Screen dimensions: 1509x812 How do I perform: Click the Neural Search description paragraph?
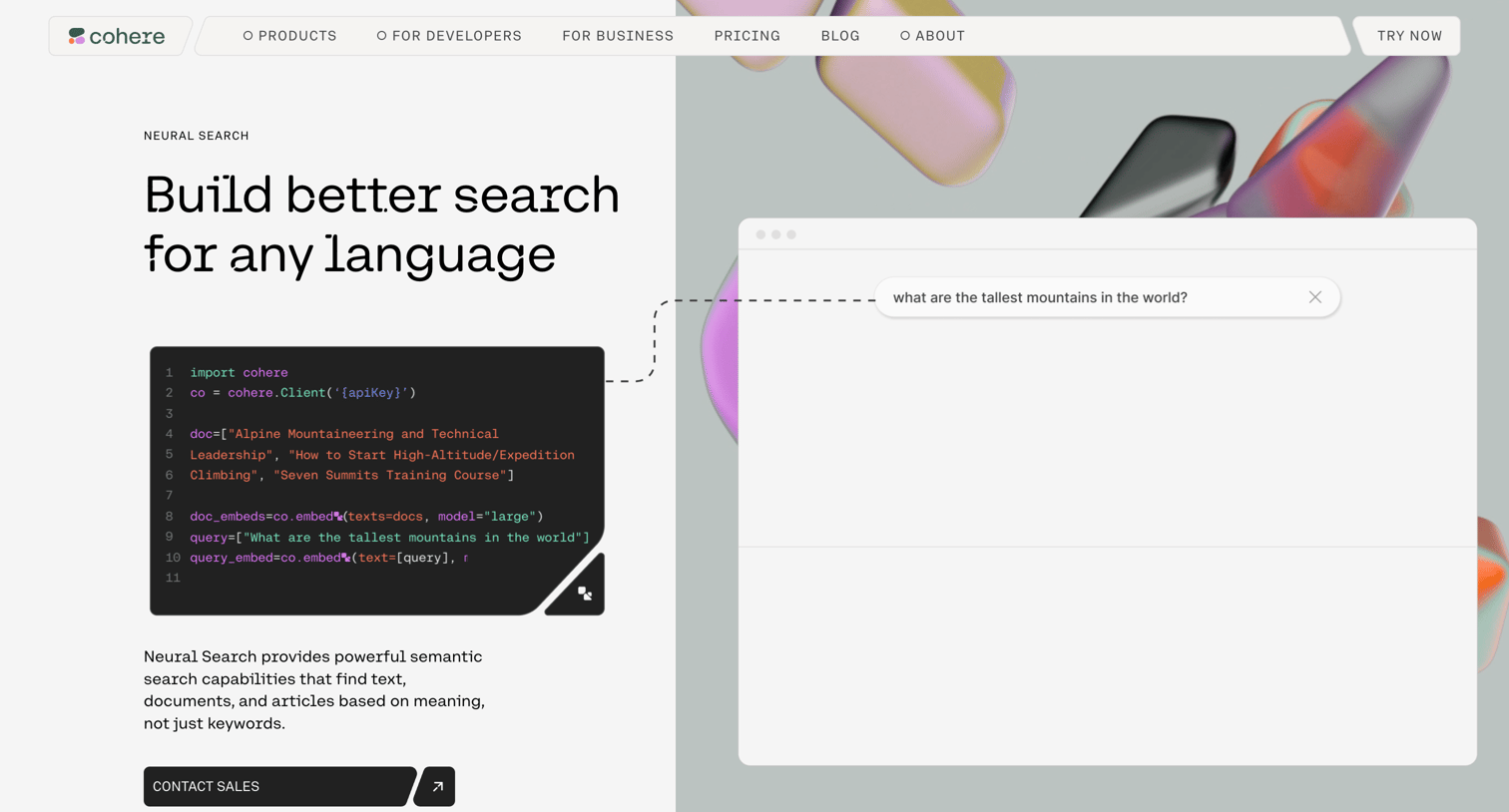314,690
